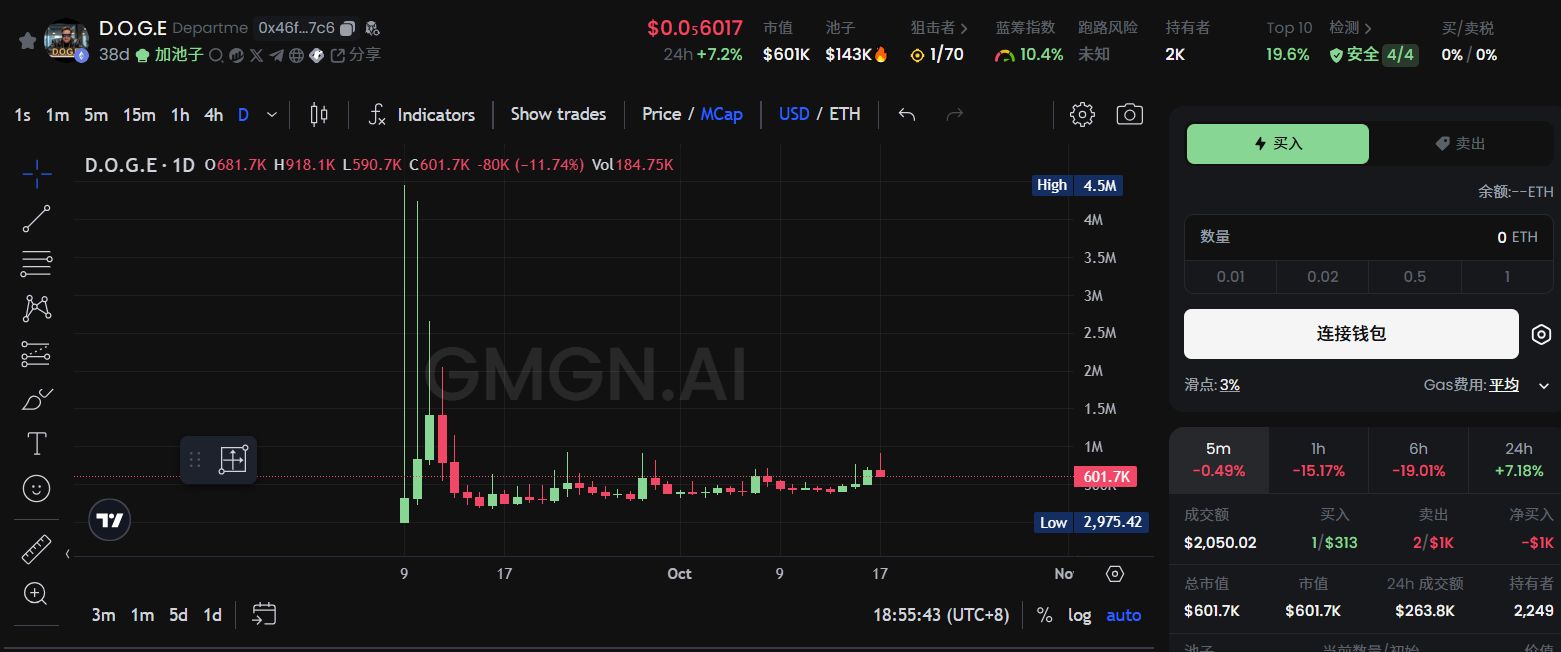Viewport: 1561px width, 652px height.
Task: Open the magnifier zoom-in tool
Action: pyautogui.click(x=36, y=594)
